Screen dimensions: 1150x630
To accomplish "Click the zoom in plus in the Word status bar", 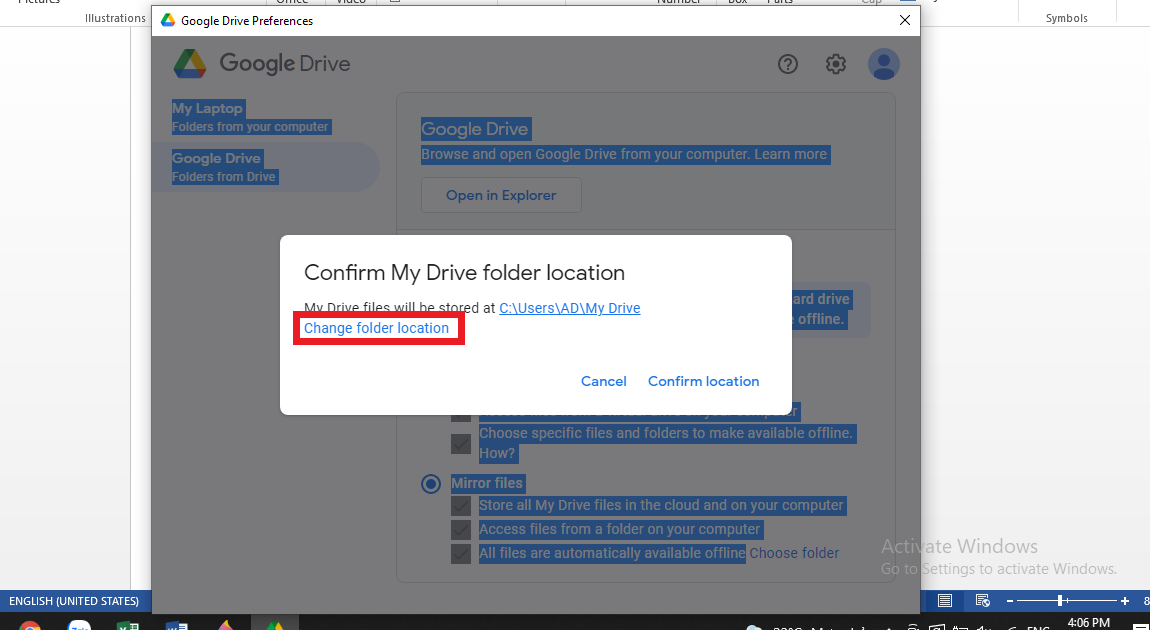I will tap(1125, 601).
